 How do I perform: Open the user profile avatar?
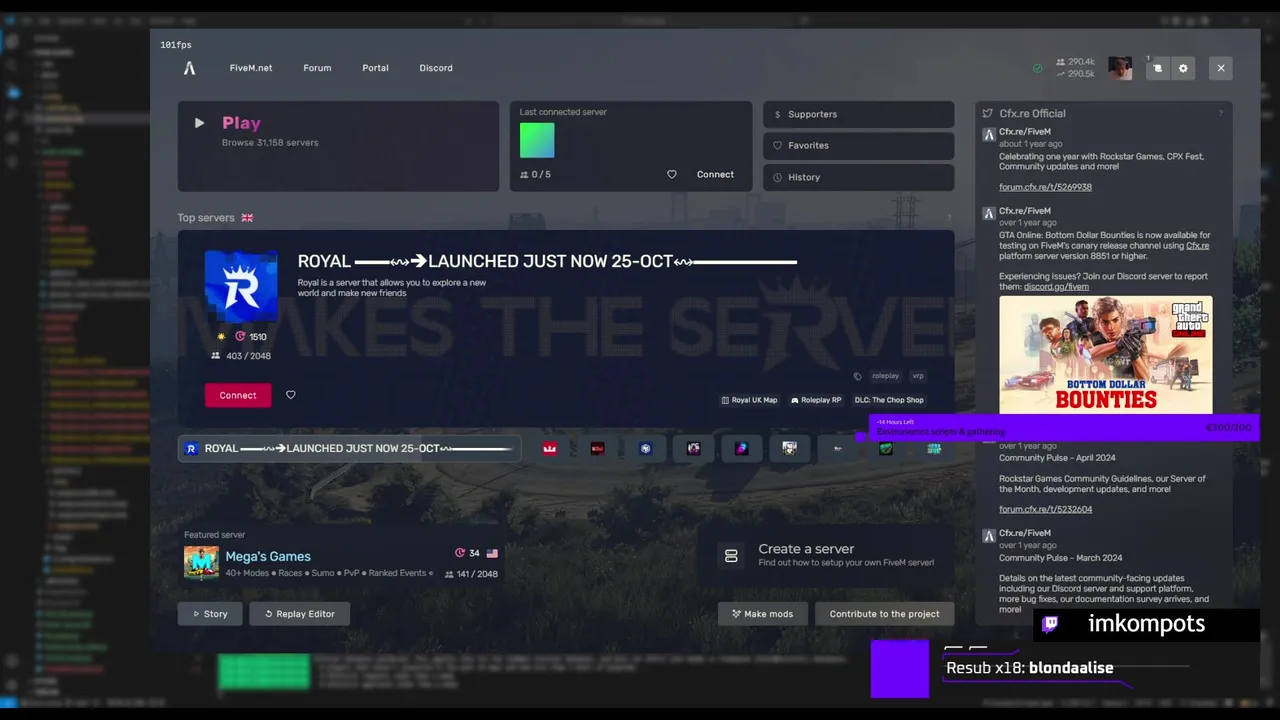(x=1120, y=68)
